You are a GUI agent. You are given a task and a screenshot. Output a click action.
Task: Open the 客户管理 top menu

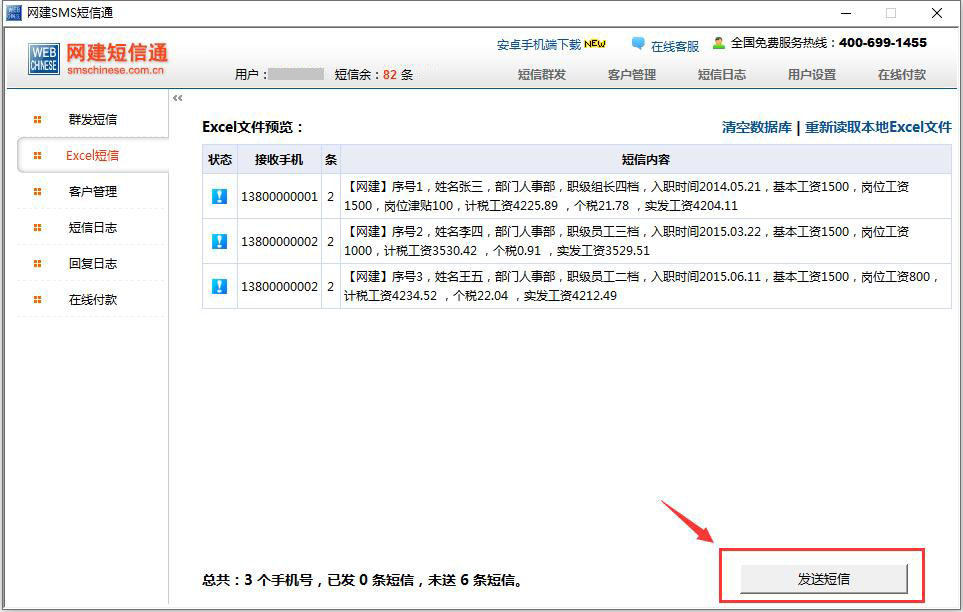pyautogui.click(x=632, y=75)
